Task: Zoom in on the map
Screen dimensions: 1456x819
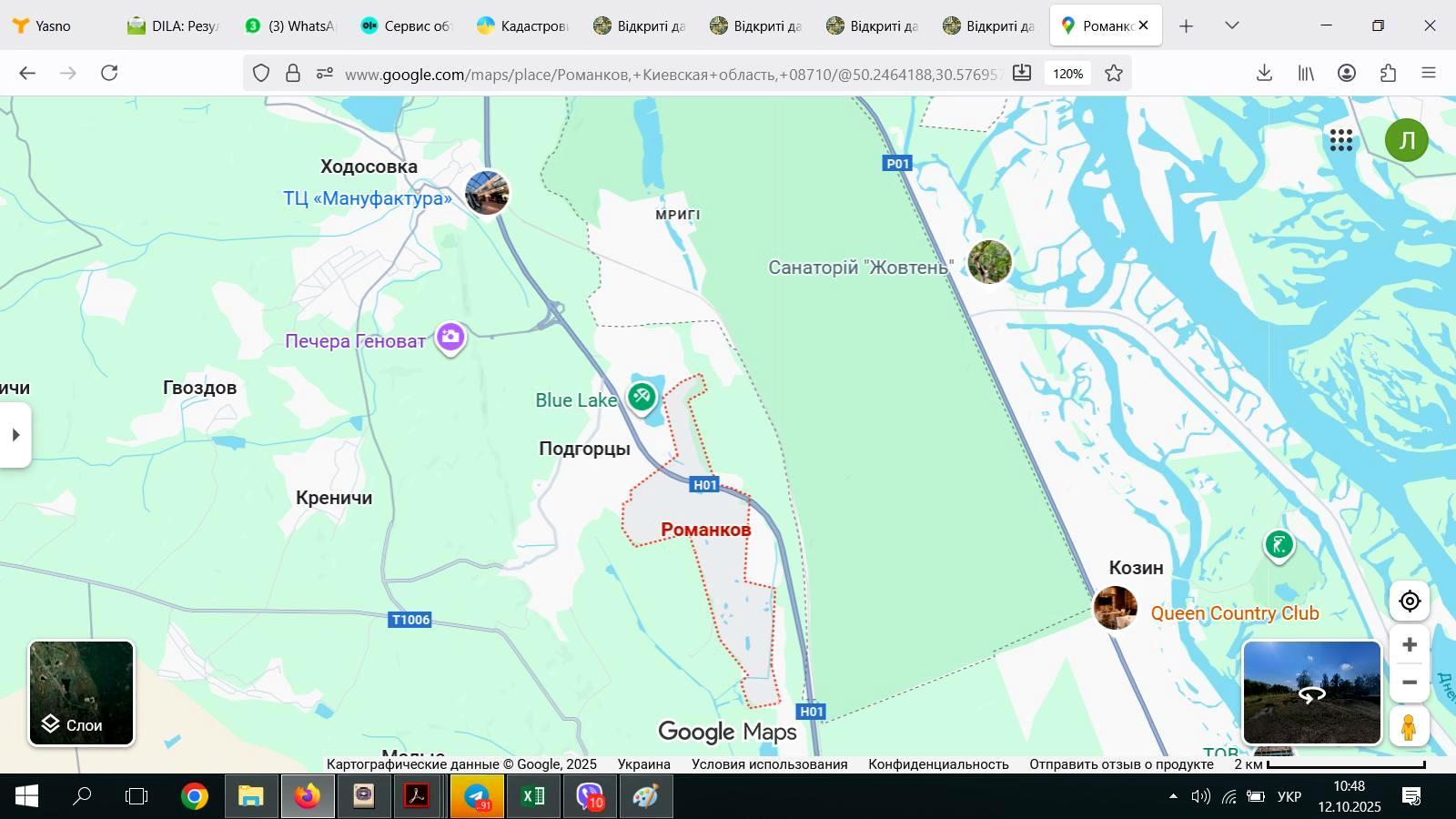Action: (x=1410, y=645)
